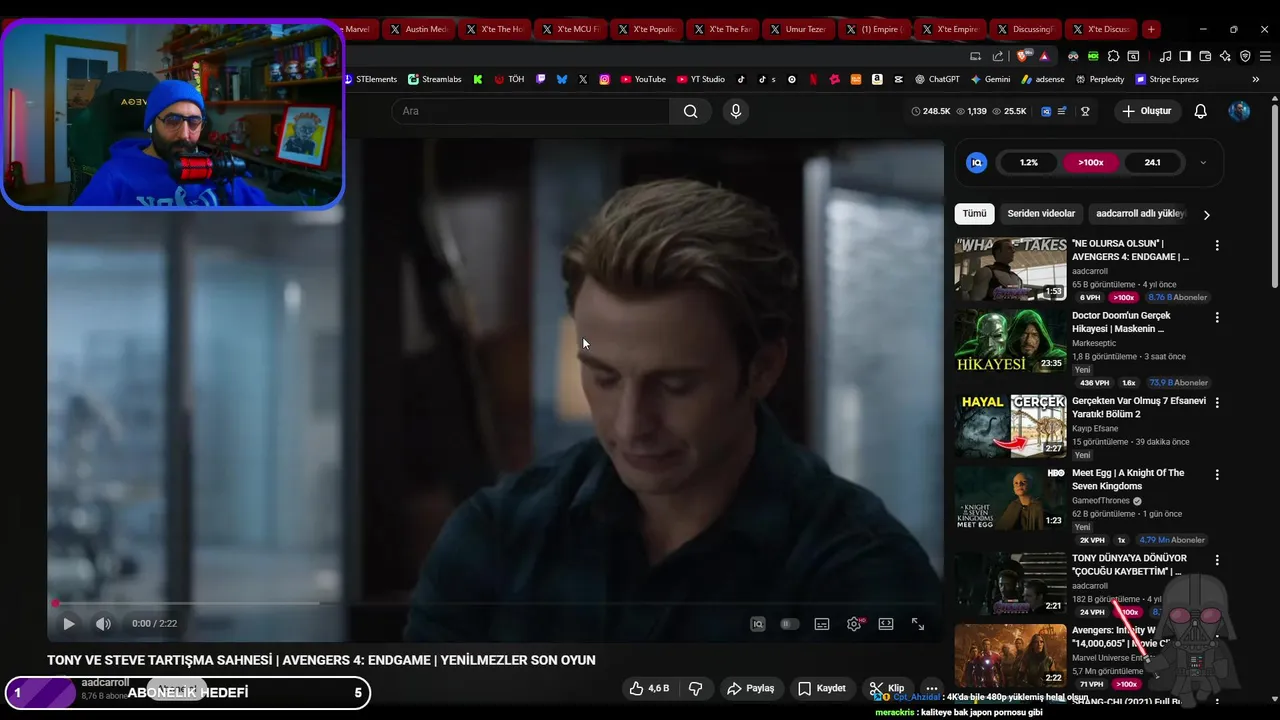Open player settings gear icon
Screen dimensions: 1280x720
854,624
